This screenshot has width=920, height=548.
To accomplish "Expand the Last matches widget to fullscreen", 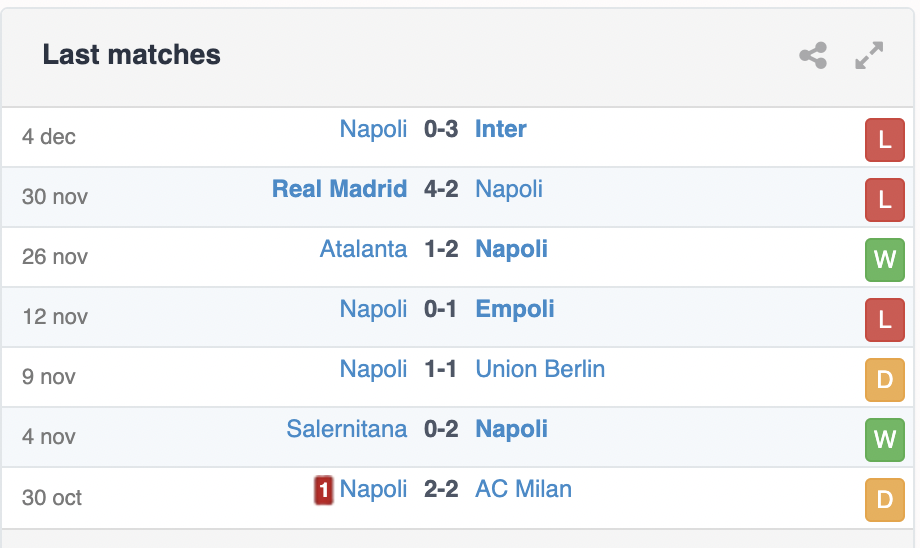I will pyautogui.click(x=869, y=56).
